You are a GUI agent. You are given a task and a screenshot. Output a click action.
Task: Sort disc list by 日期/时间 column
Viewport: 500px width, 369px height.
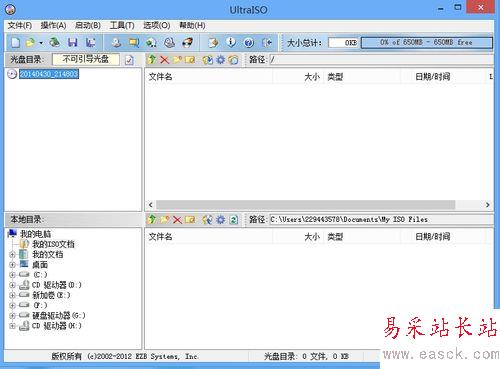click(443, 77)
